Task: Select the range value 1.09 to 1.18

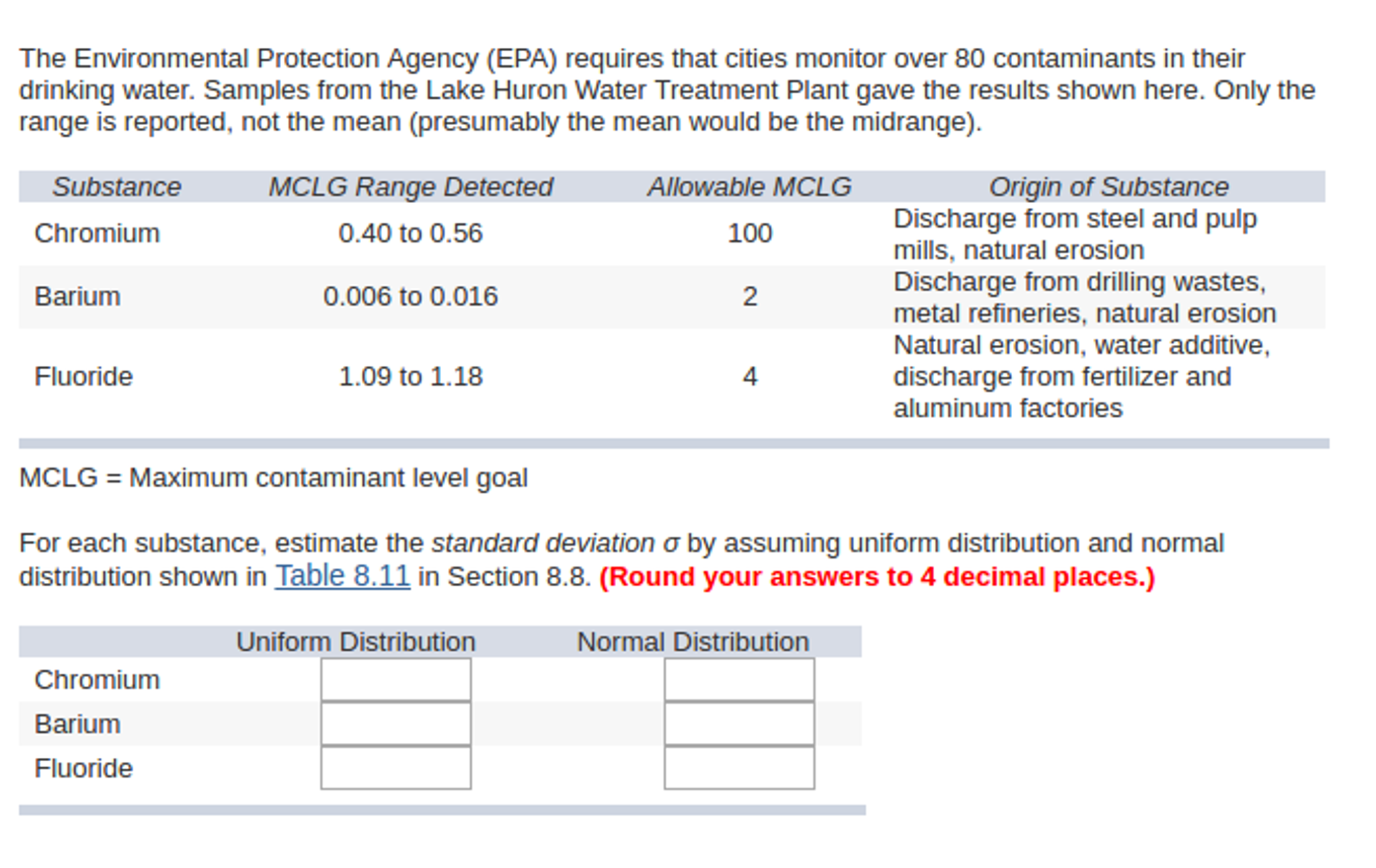Action: tap(410, 376)
